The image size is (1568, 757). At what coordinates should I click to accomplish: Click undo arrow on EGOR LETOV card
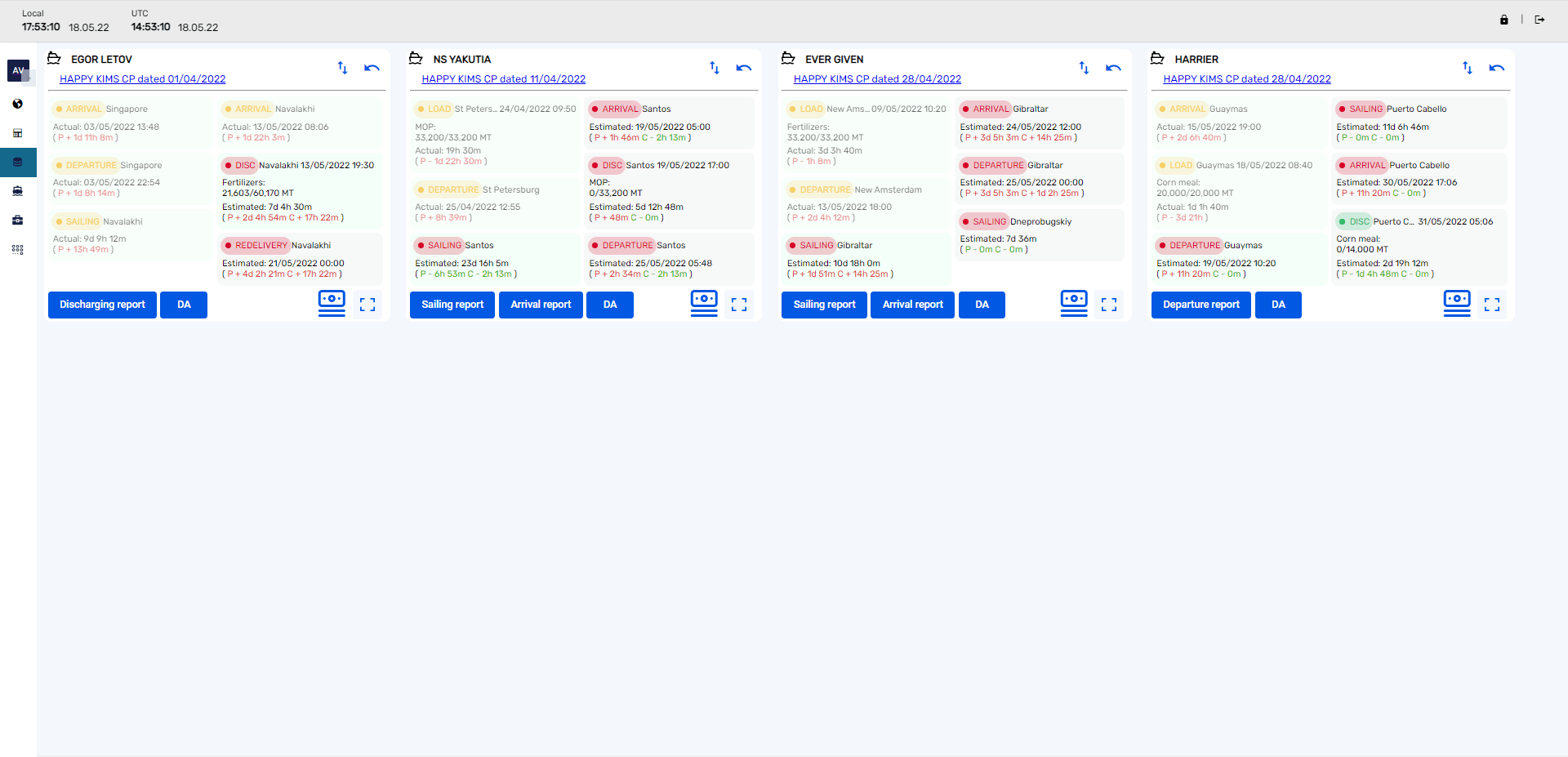(x=372, y=68)
